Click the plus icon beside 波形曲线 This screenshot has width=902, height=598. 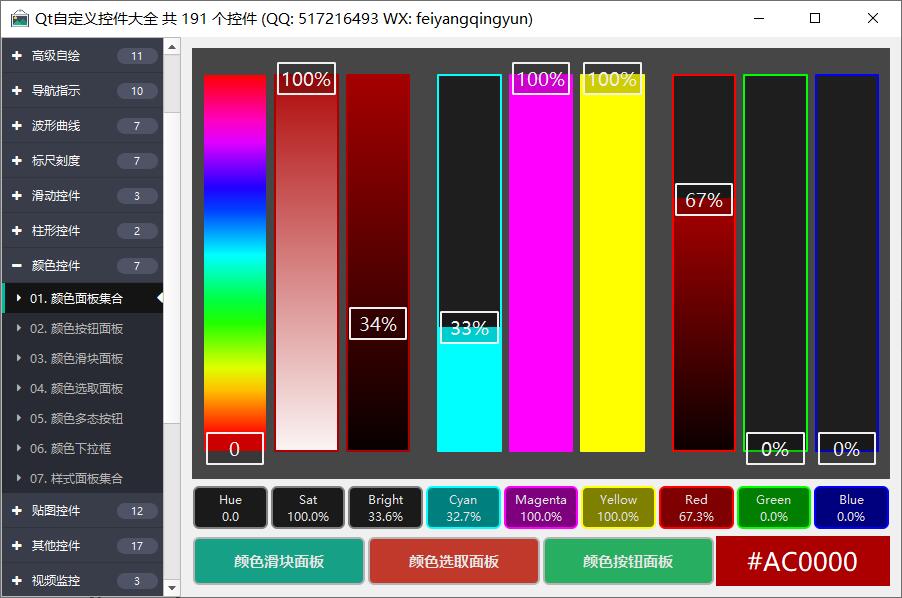point(17,126)
